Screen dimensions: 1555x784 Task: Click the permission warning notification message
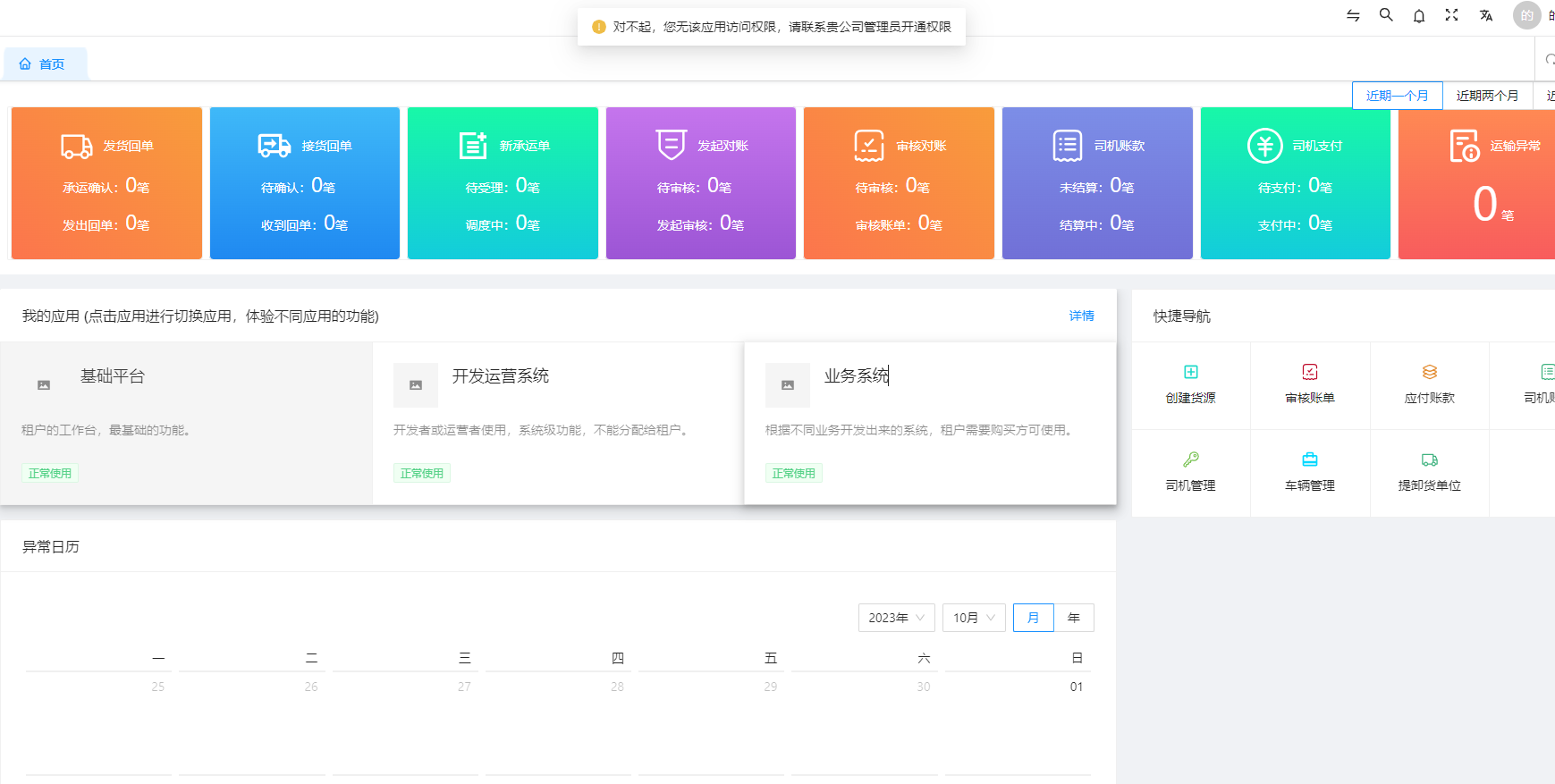772,27
